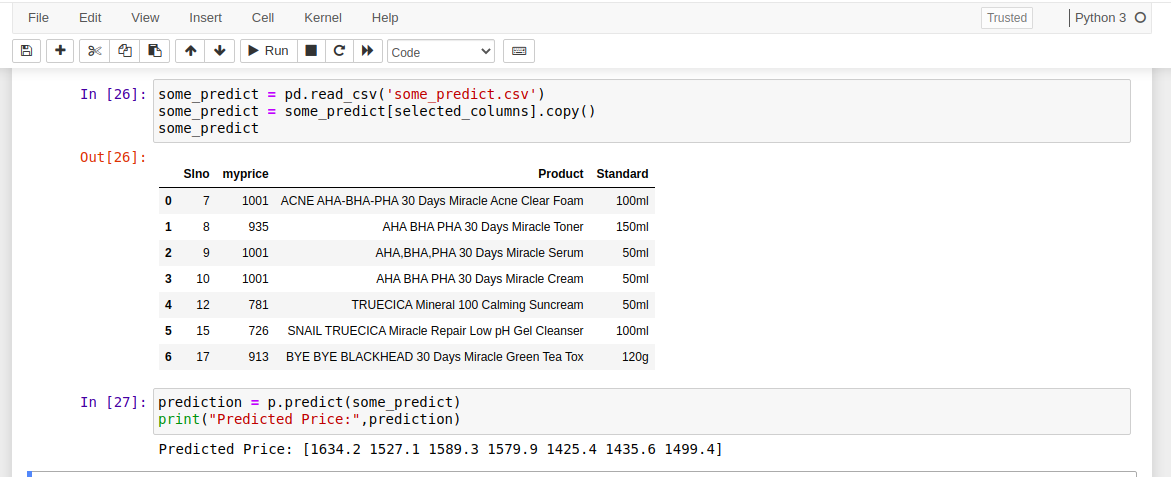Move the selected cell up with arrow icon
This screenshot has width=1171, height=477.
(190, 51)
